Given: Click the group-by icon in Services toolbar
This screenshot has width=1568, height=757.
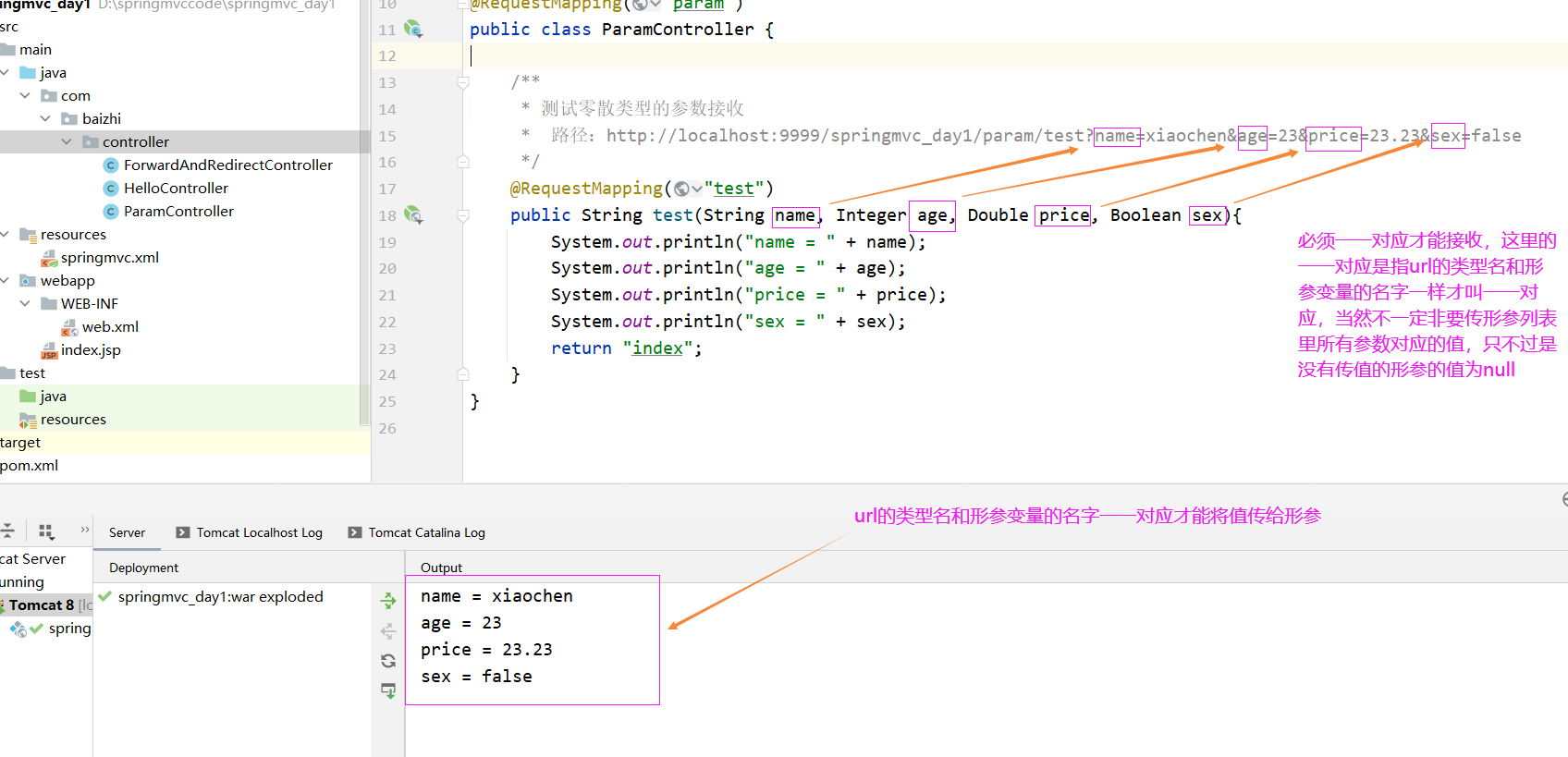Looking at the screenshot, I should click(x=46, y=531).
